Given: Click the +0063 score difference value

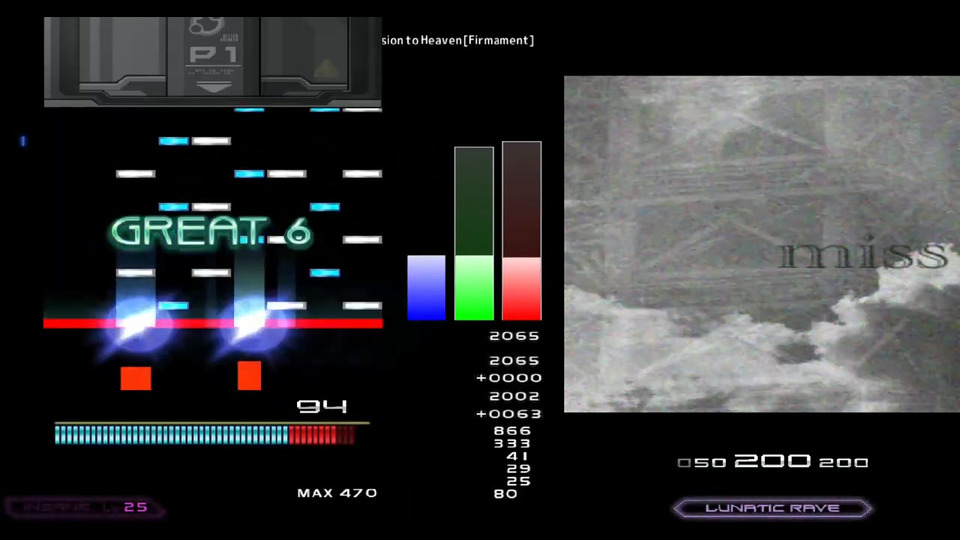Looking at the screenshot, I should click(509, 414).
